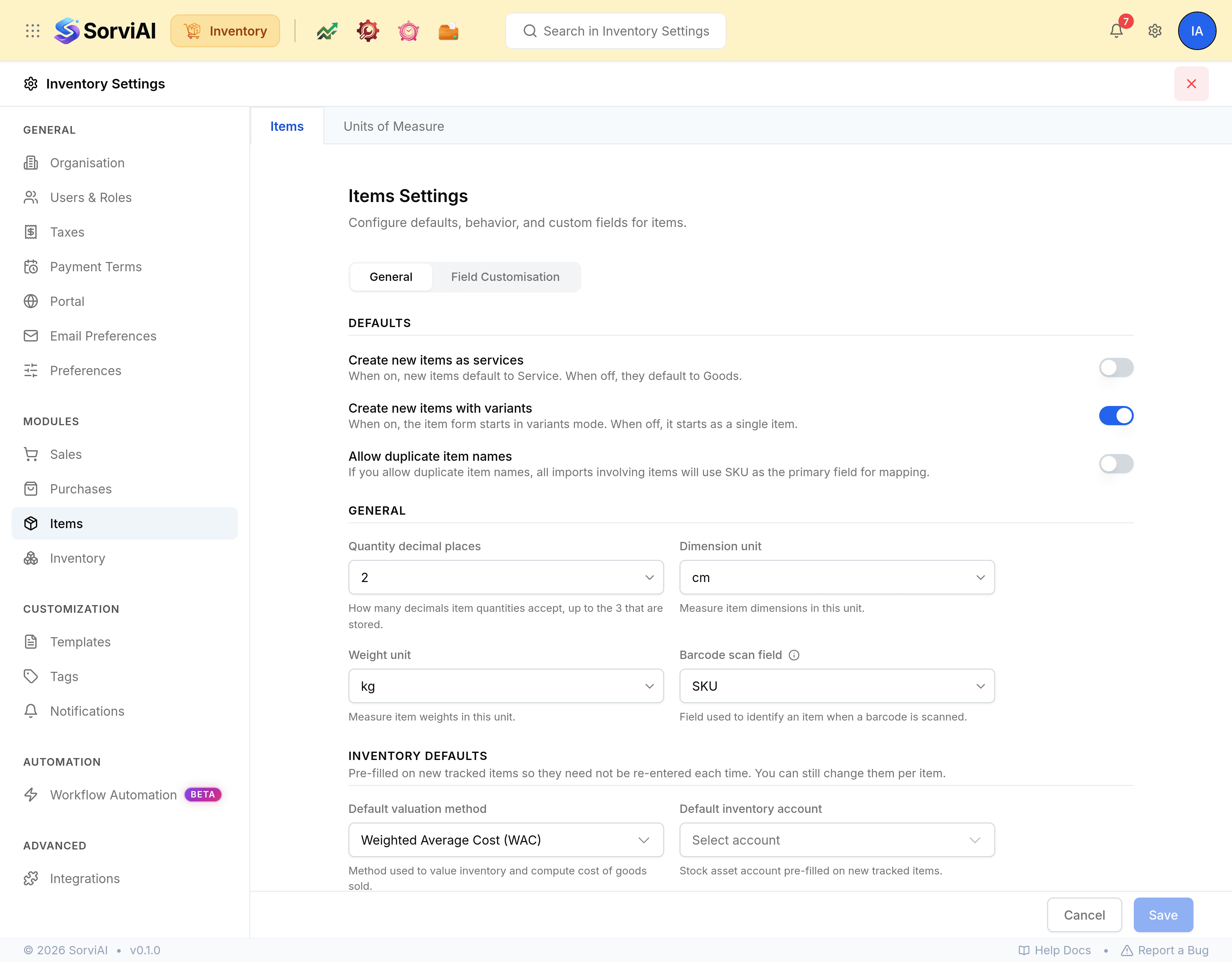Click the Inventory module button
This screenshot has height=962, width=1232.
(x=225, y=31)
